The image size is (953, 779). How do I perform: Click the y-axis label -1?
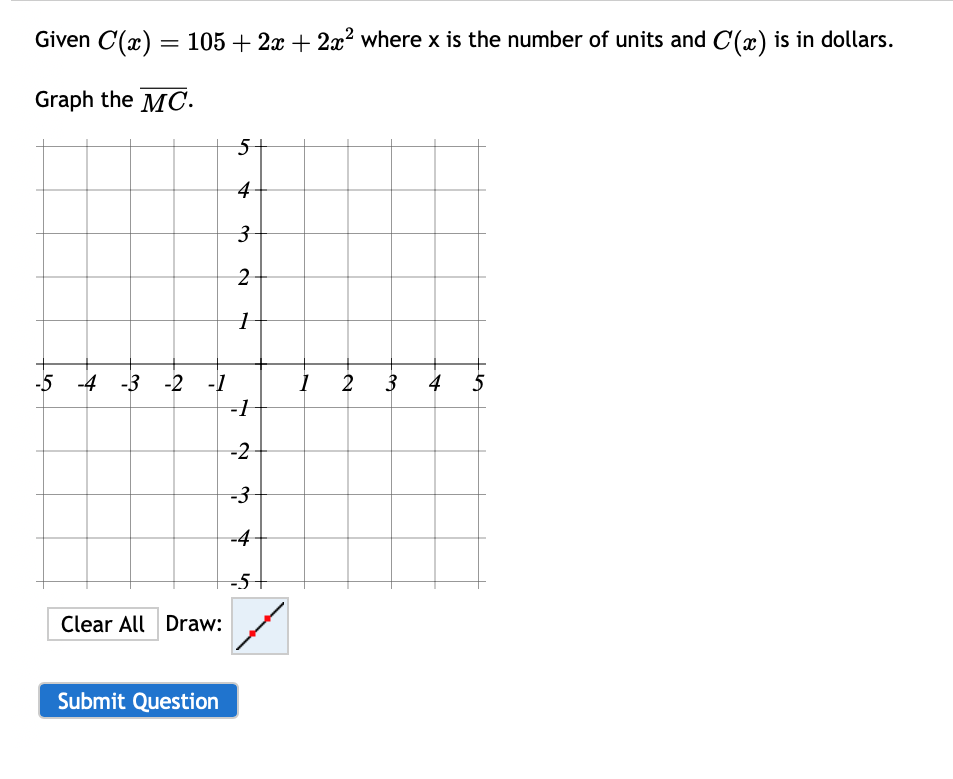tap(240, 408)
